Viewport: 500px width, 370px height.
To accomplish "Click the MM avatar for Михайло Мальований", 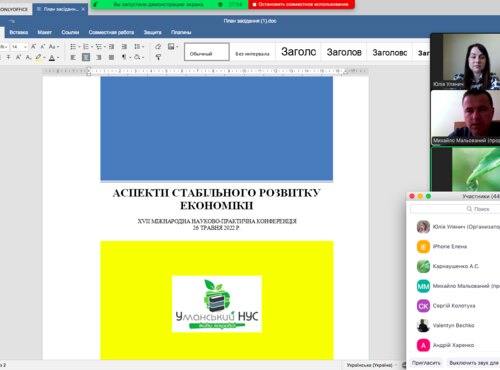I will (423, 286).
